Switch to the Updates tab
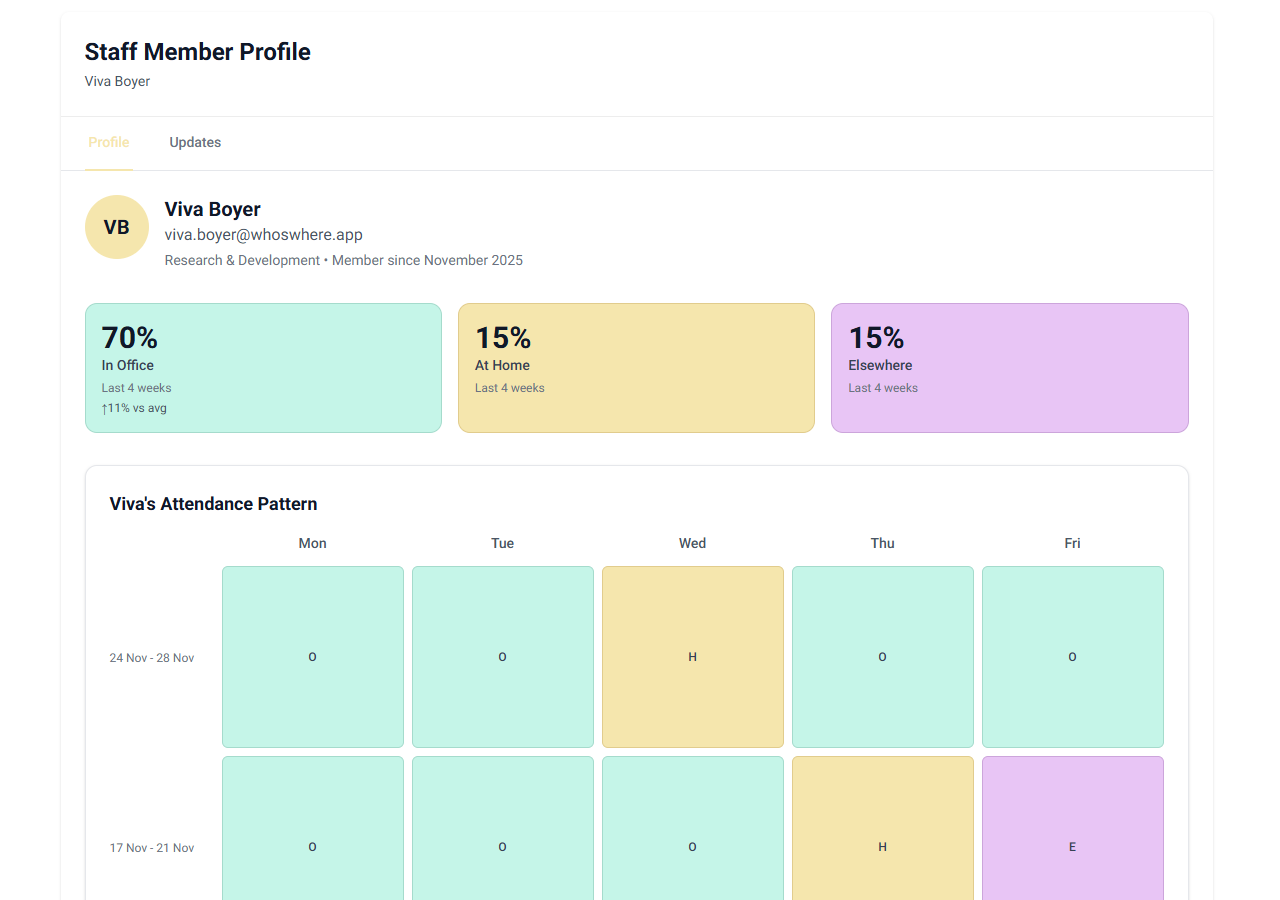The height and width of the screenshot is (900, 1280). click(x=195, y=142)
